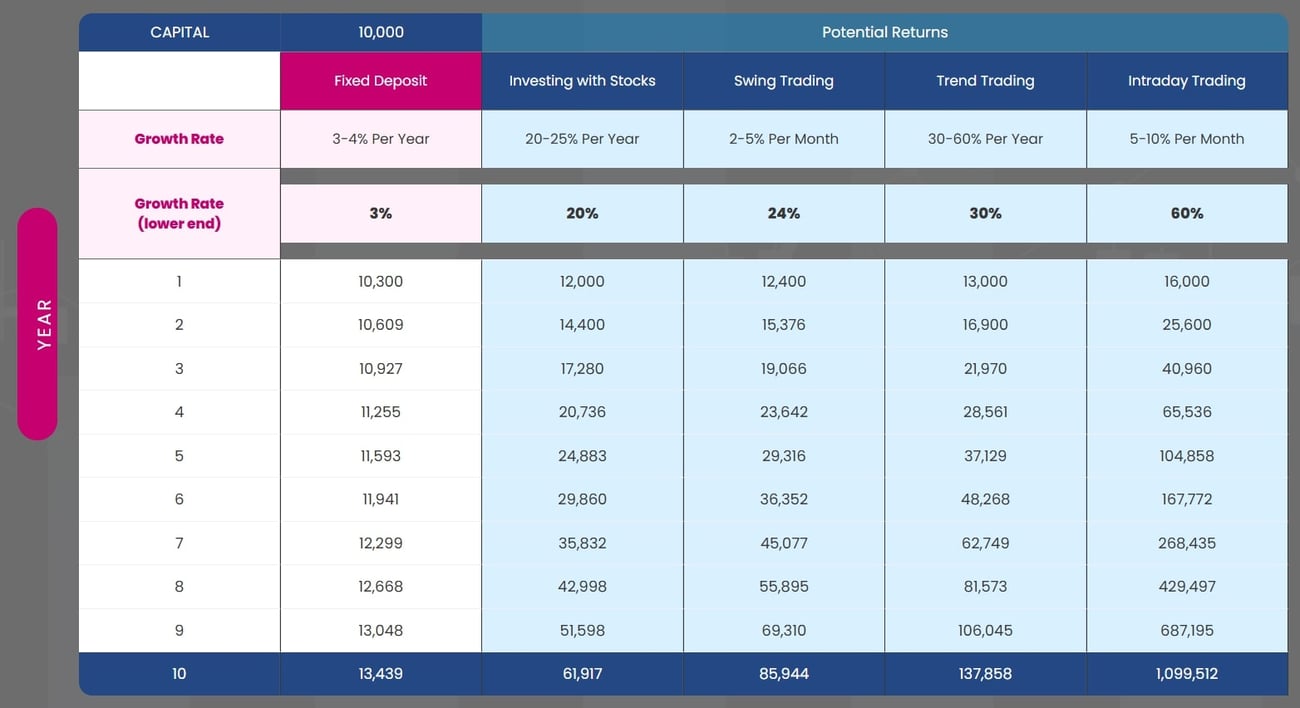Screen dimensions: 1300x708
Task: Select the 137,858 Trend Trading final value
Action: [985, 674]
